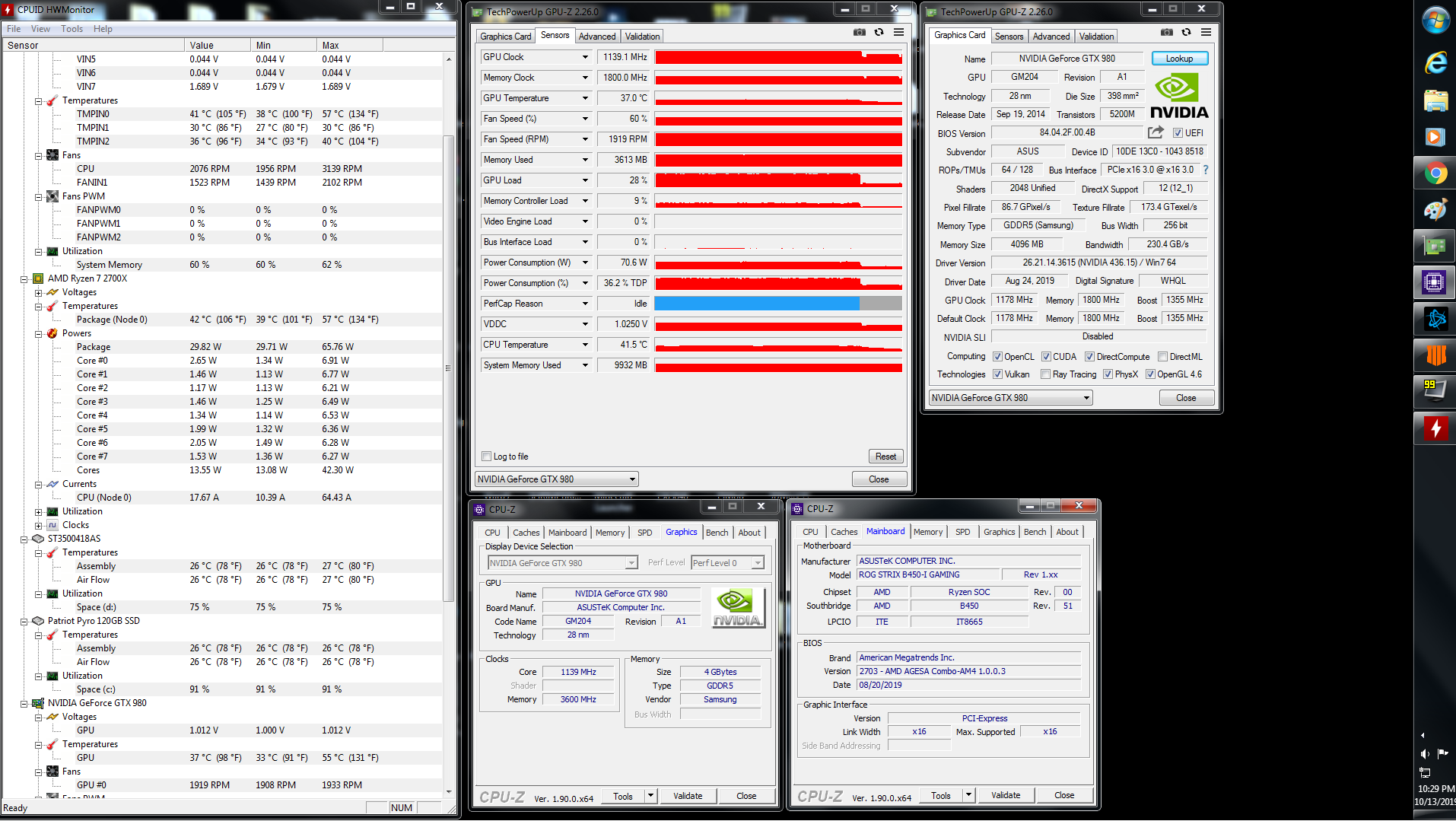Collapse AMD Ryzen 7 2700X tree node
1456x821 pixels.
click(x=24, y=278)
